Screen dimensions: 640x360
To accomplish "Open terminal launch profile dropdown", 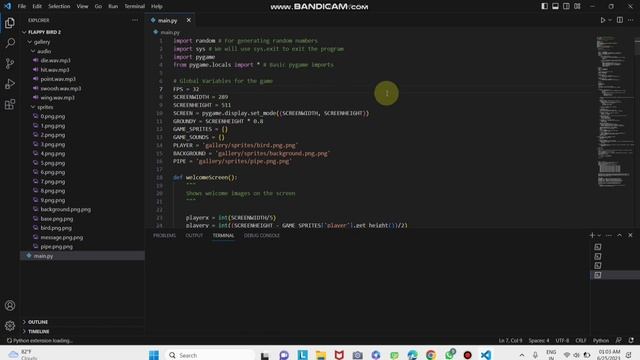I will pyautogui.click(x=599, y=236).
